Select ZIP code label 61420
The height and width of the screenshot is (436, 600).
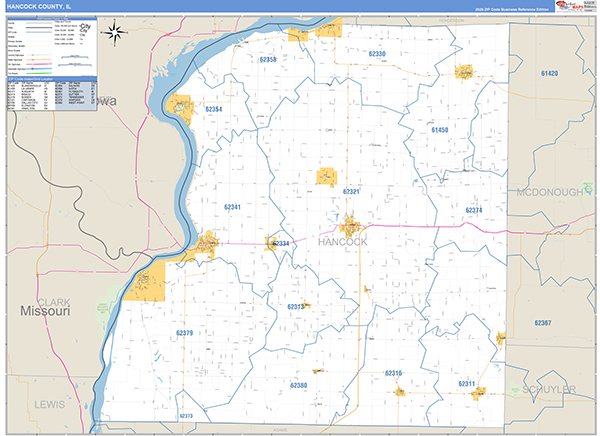point(549,73)
